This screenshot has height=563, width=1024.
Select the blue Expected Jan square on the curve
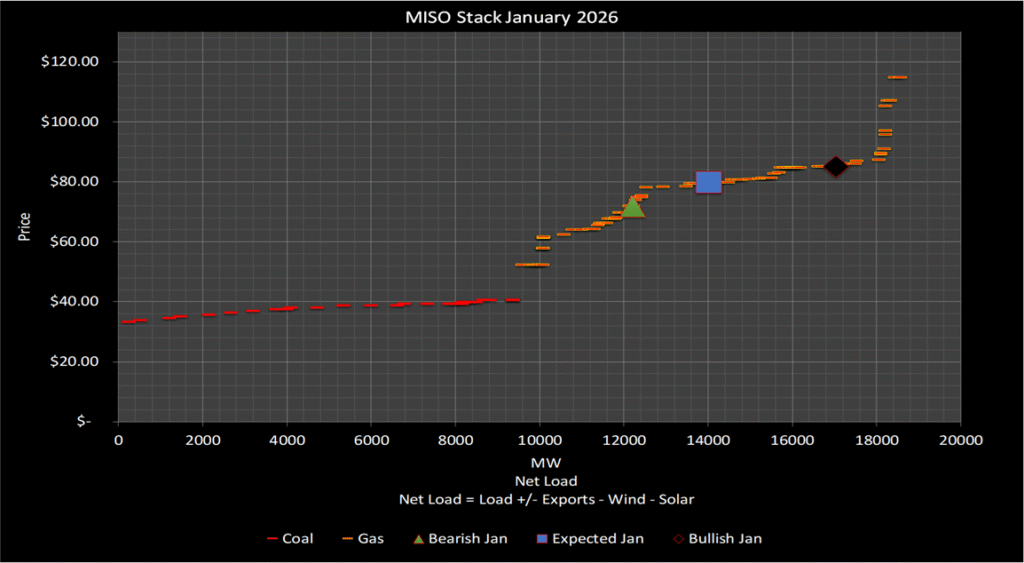coord(708,182)
